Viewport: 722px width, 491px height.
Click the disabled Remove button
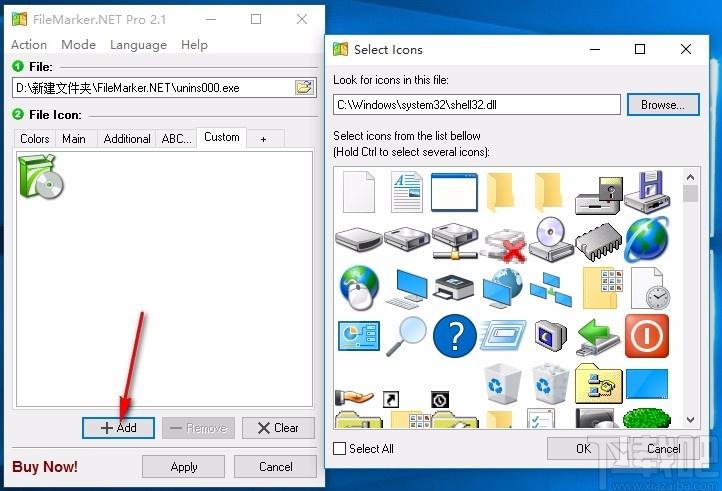(x=198, y=428)
